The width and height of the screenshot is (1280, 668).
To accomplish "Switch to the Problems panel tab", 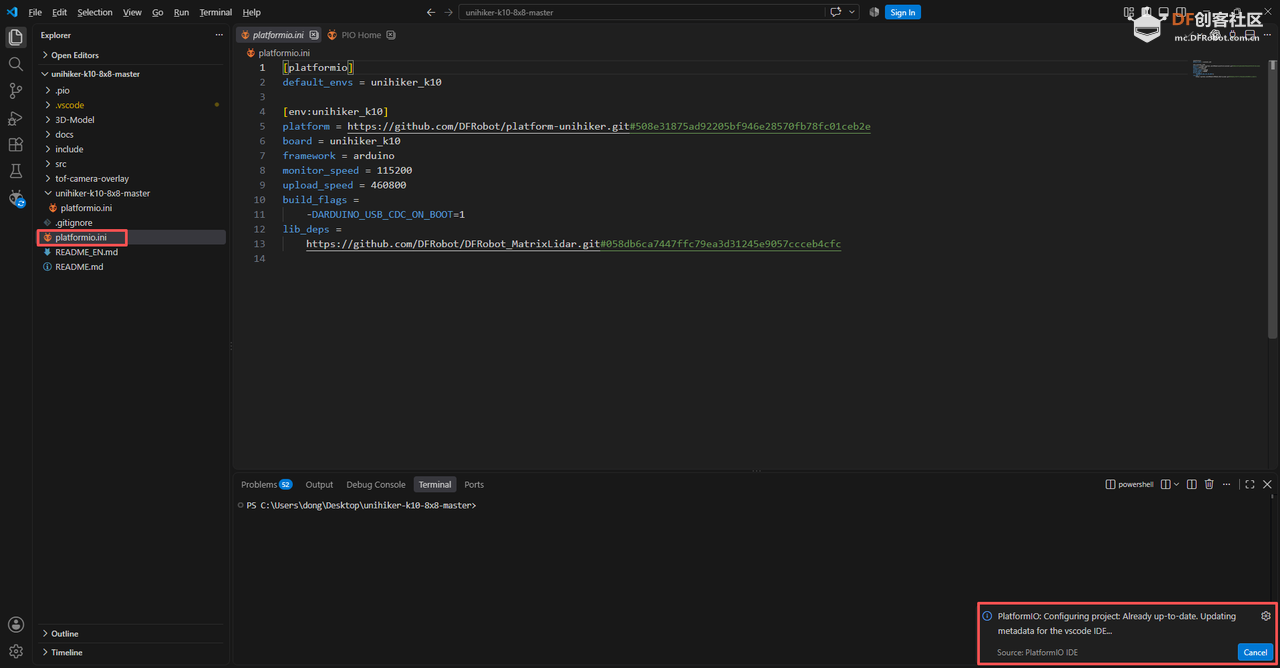I will tap(266, 484).
